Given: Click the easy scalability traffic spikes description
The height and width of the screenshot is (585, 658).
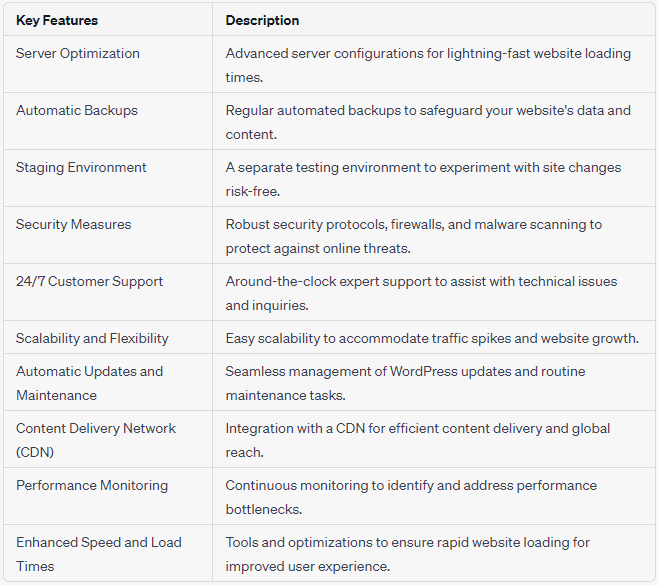Looking at the screenshot, I should coord(432,338).
